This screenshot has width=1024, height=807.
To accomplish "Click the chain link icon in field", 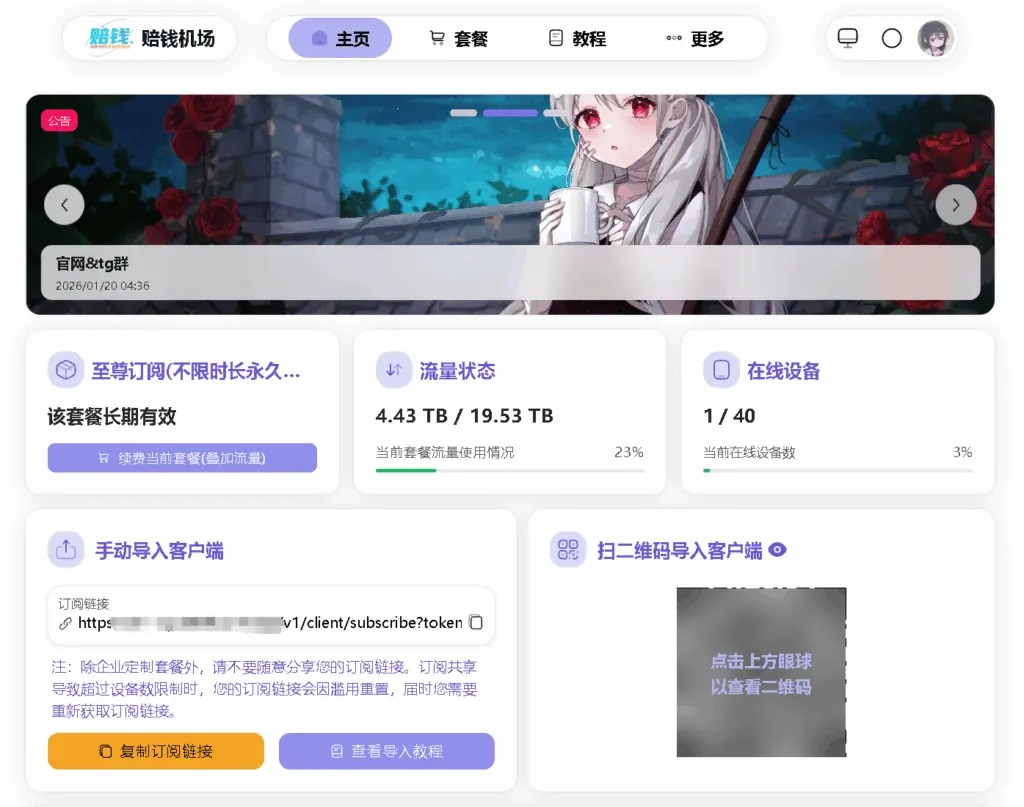I will point(65,624).
